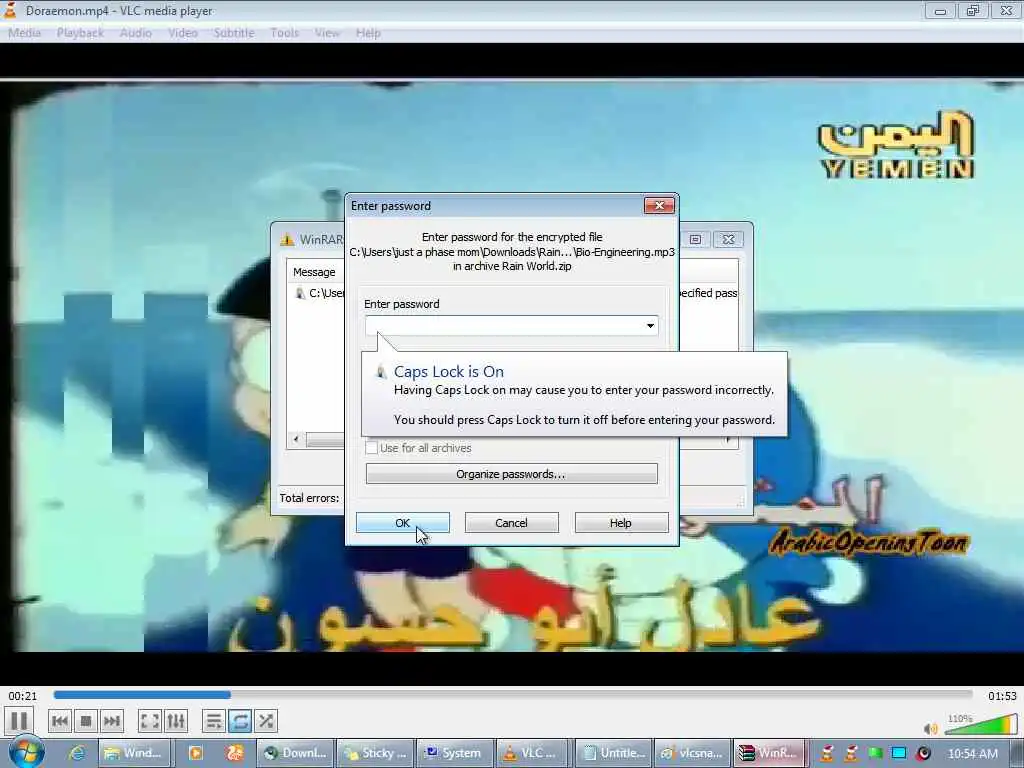Switch to Windows Explorer taskbar item

coord(133,753)
